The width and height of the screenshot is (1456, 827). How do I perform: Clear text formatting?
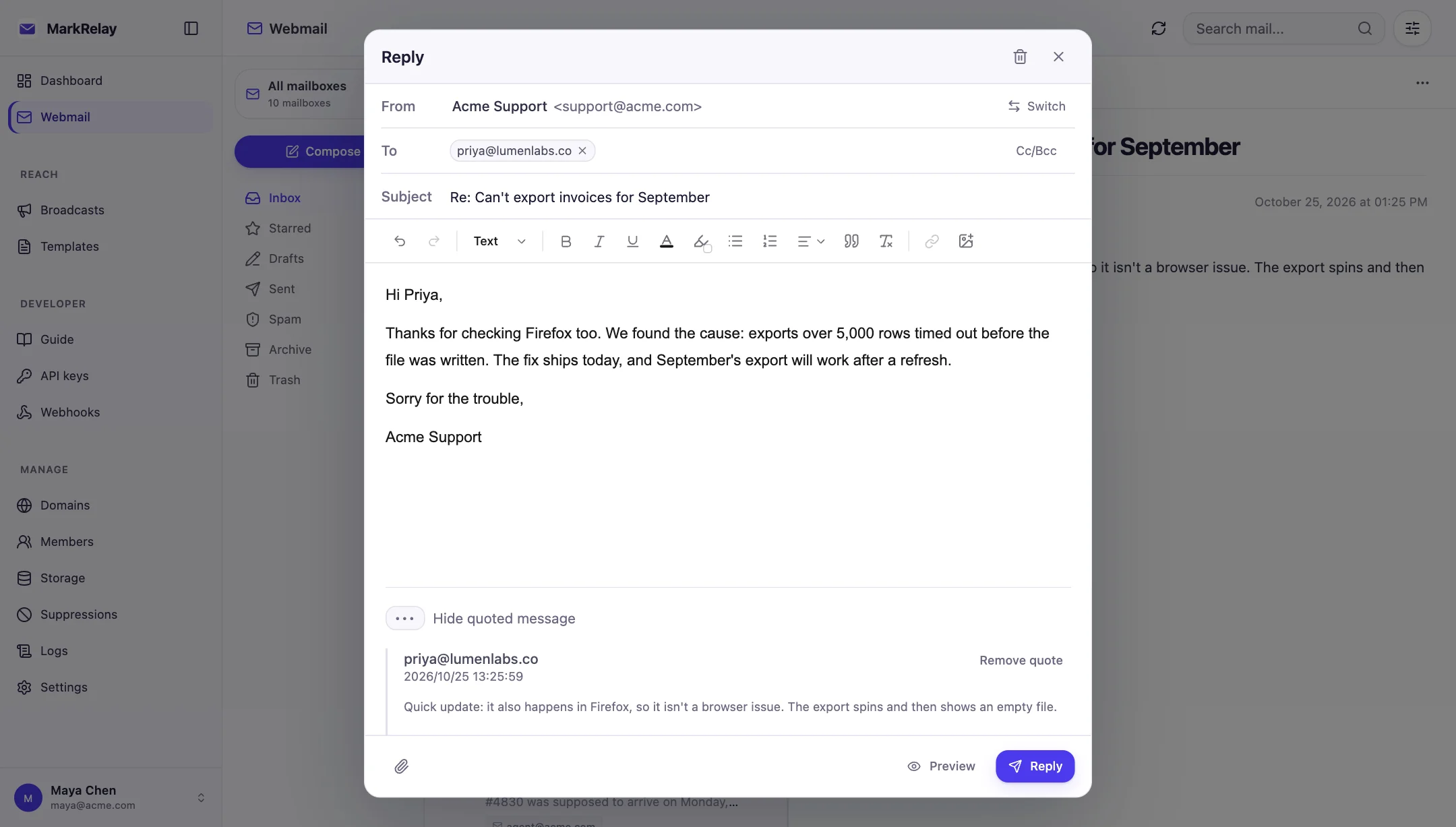pos(886,241)
